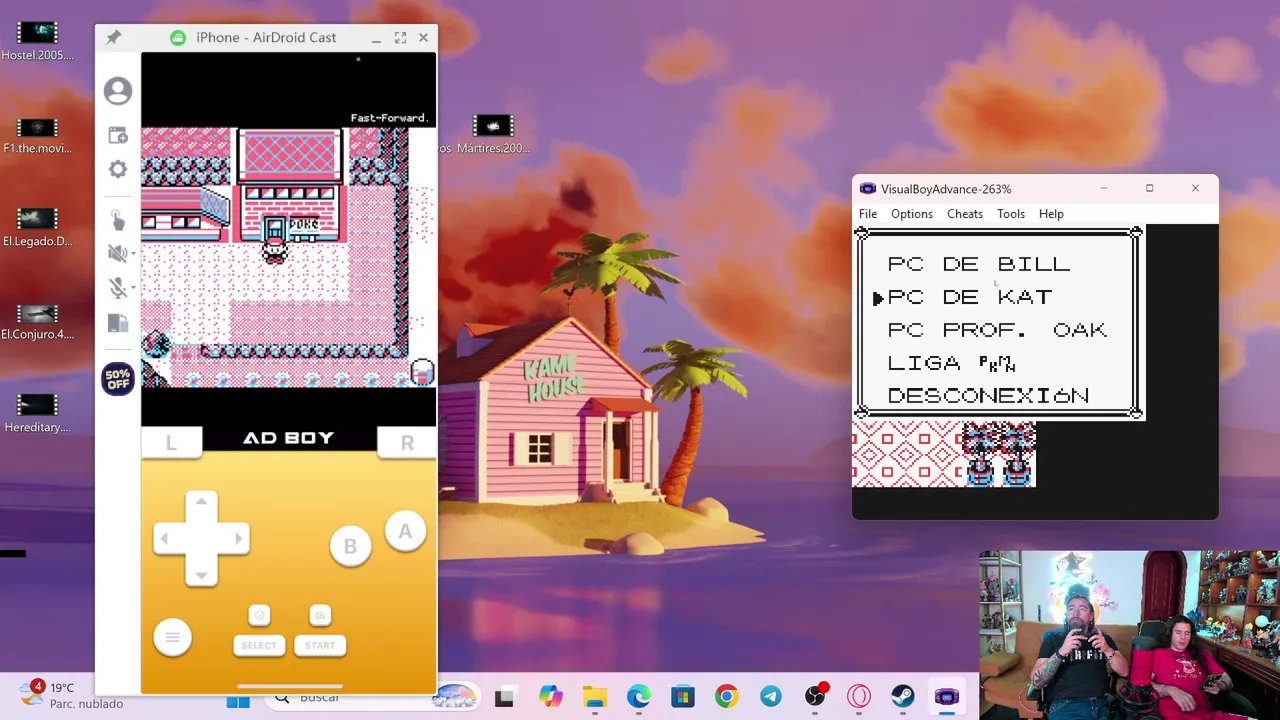
Task: Open the Martires.200 video file on desktop
Action: (x=492, y=135)
